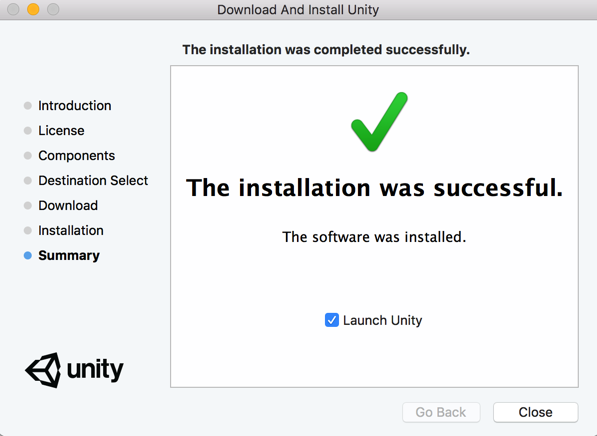Click the green success checkmark icon
The image size is (597, 436).
379,121
